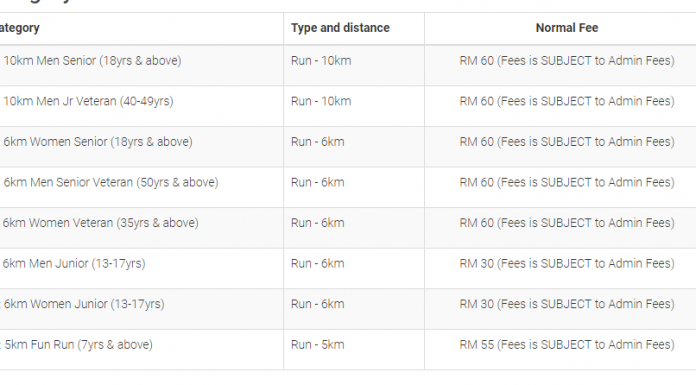Select the 10km Men Jr Veteran category

point(88,101)
